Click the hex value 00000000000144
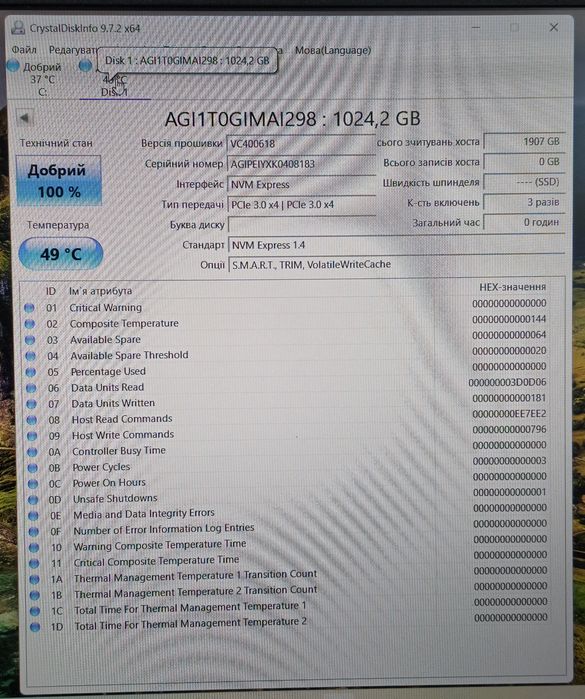Image resolution: width=585 pixels, height=699 pixels. (x=509, y=319)
